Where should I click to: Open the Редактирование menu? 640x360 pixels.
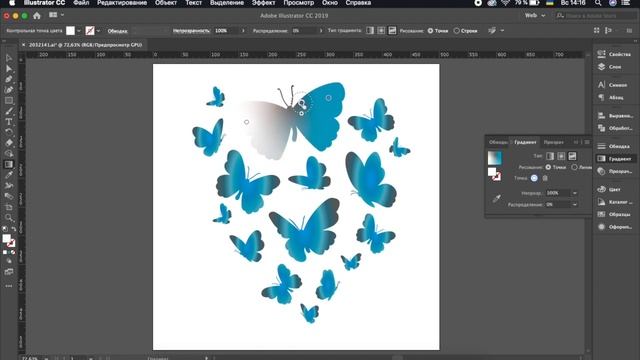point(122,3)
